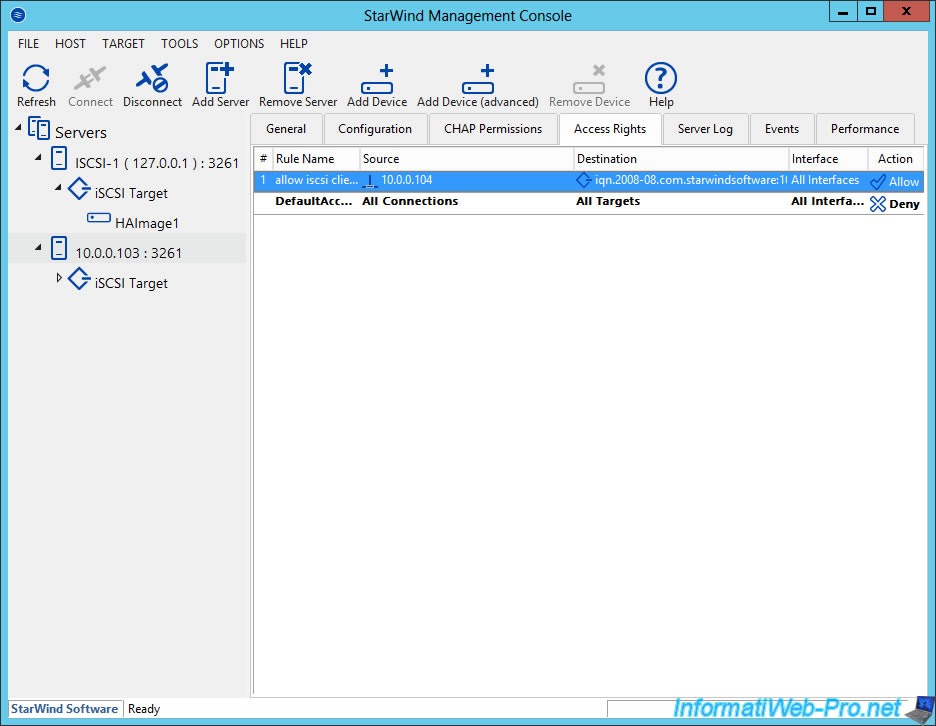936x726 pixels.
Task: Sort by the Rule Name column header
Action: coord(316,159)
